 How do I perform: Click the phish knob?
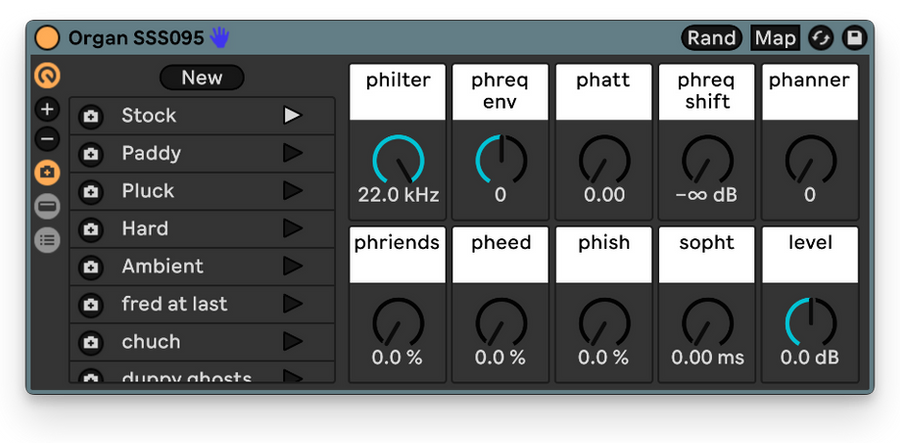pyautogui.click(x=604, y=323)
